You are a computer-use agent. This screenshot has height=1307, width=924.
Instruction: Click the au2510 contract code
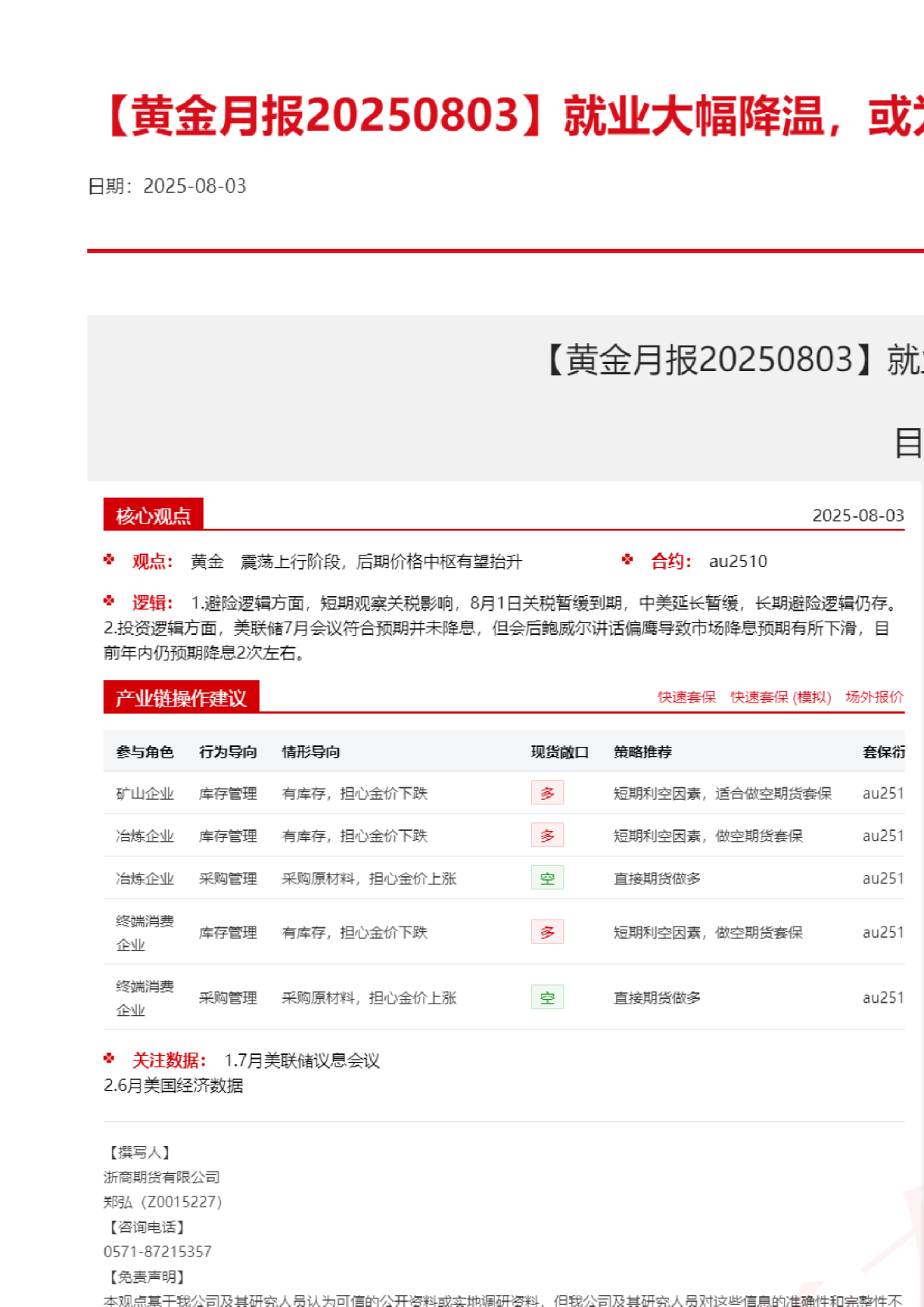(737, 562)
